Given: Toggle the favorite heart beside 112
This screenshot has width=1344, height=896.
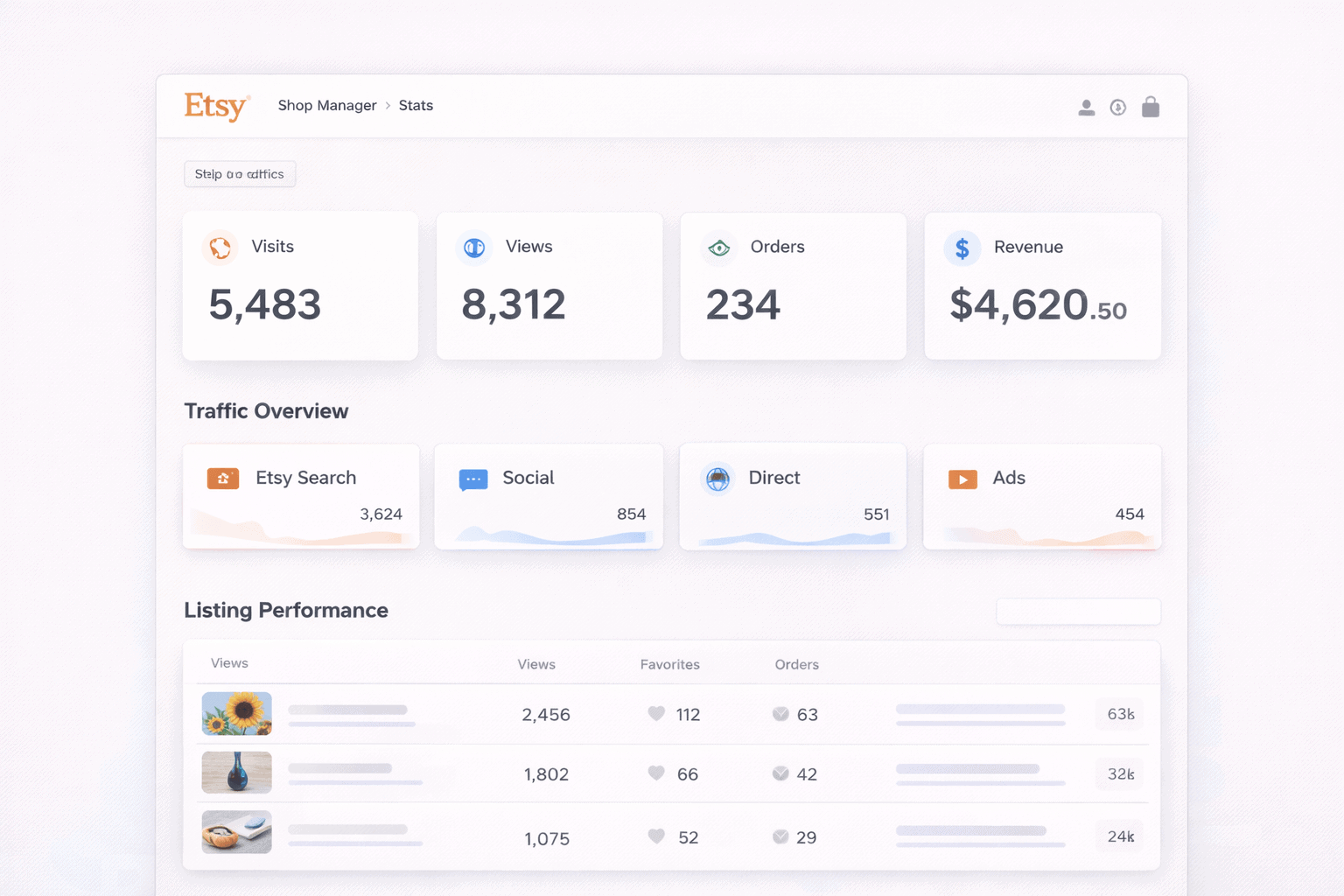Looking at the screenshot, I should click(656, 713).
